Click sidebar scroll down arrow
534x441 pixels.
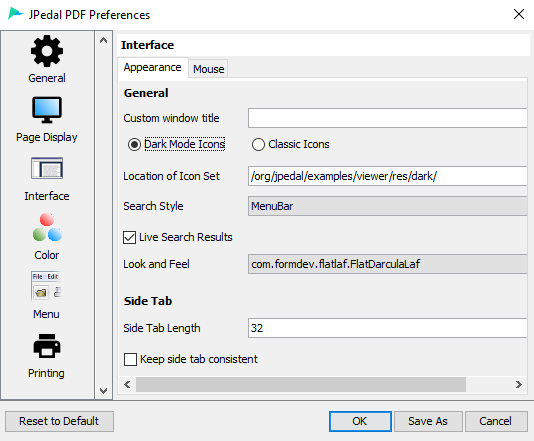point(104,391)
